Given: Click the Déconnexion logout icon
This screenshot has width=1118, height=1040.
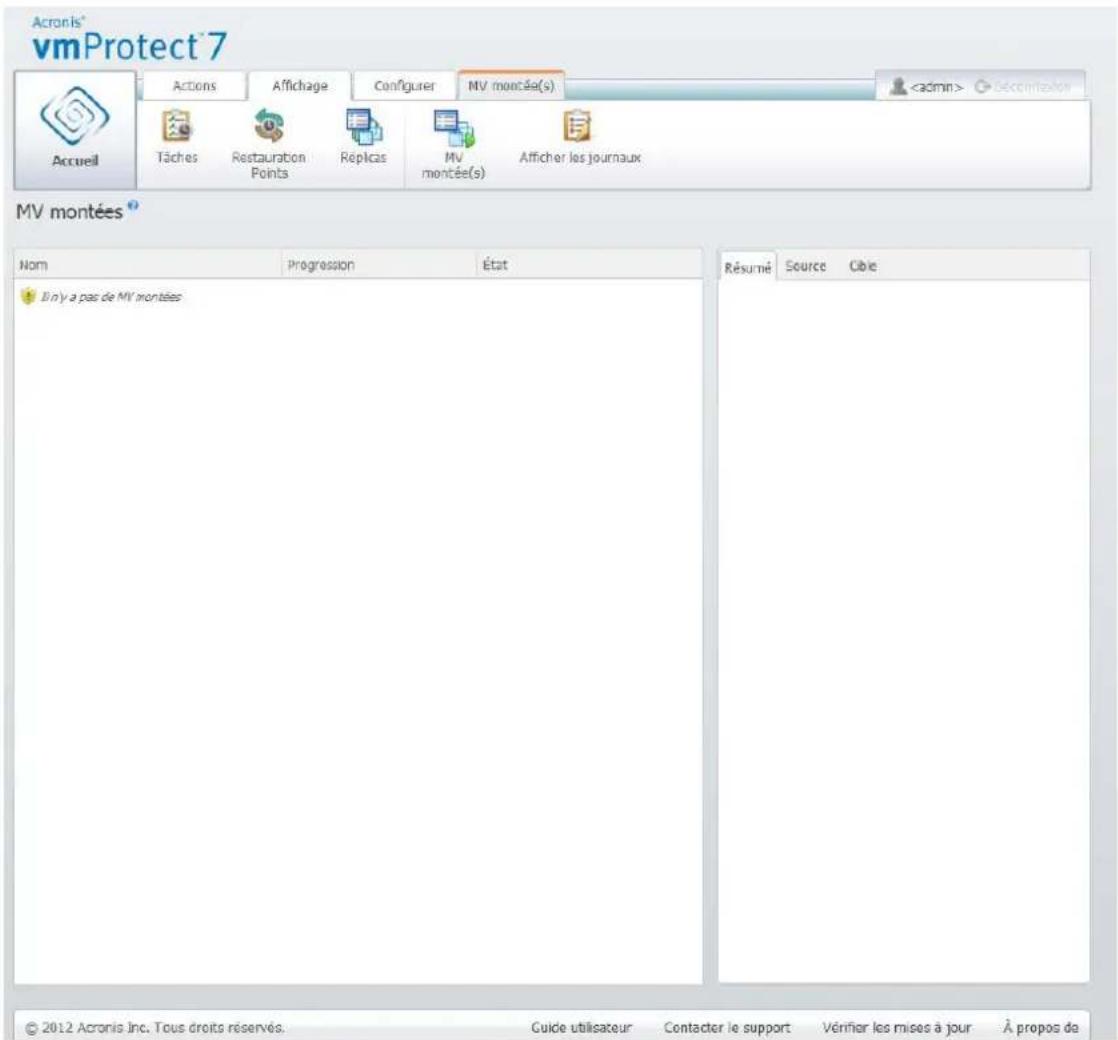Looking at the screenshot, I should click(x=983, y=86).
